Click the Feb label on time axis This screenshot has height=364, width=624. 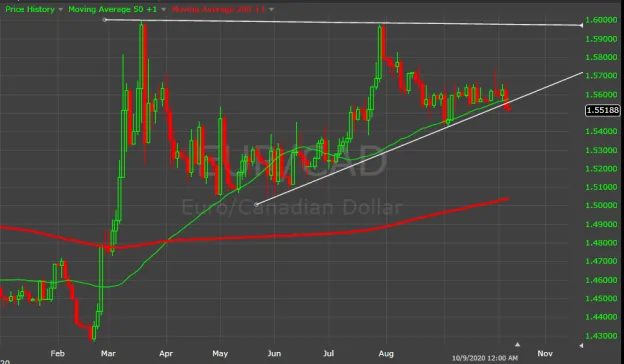[x=57, y=353]
